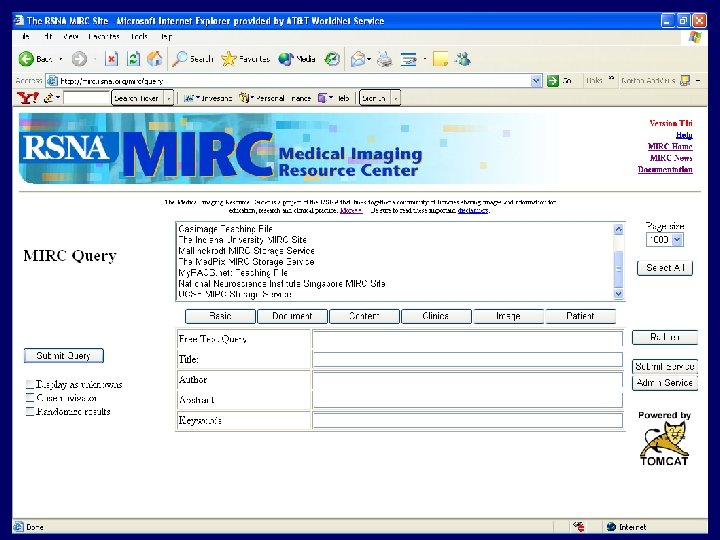
Task: Click the Submit Service button
Action: [x=664, y=366]
